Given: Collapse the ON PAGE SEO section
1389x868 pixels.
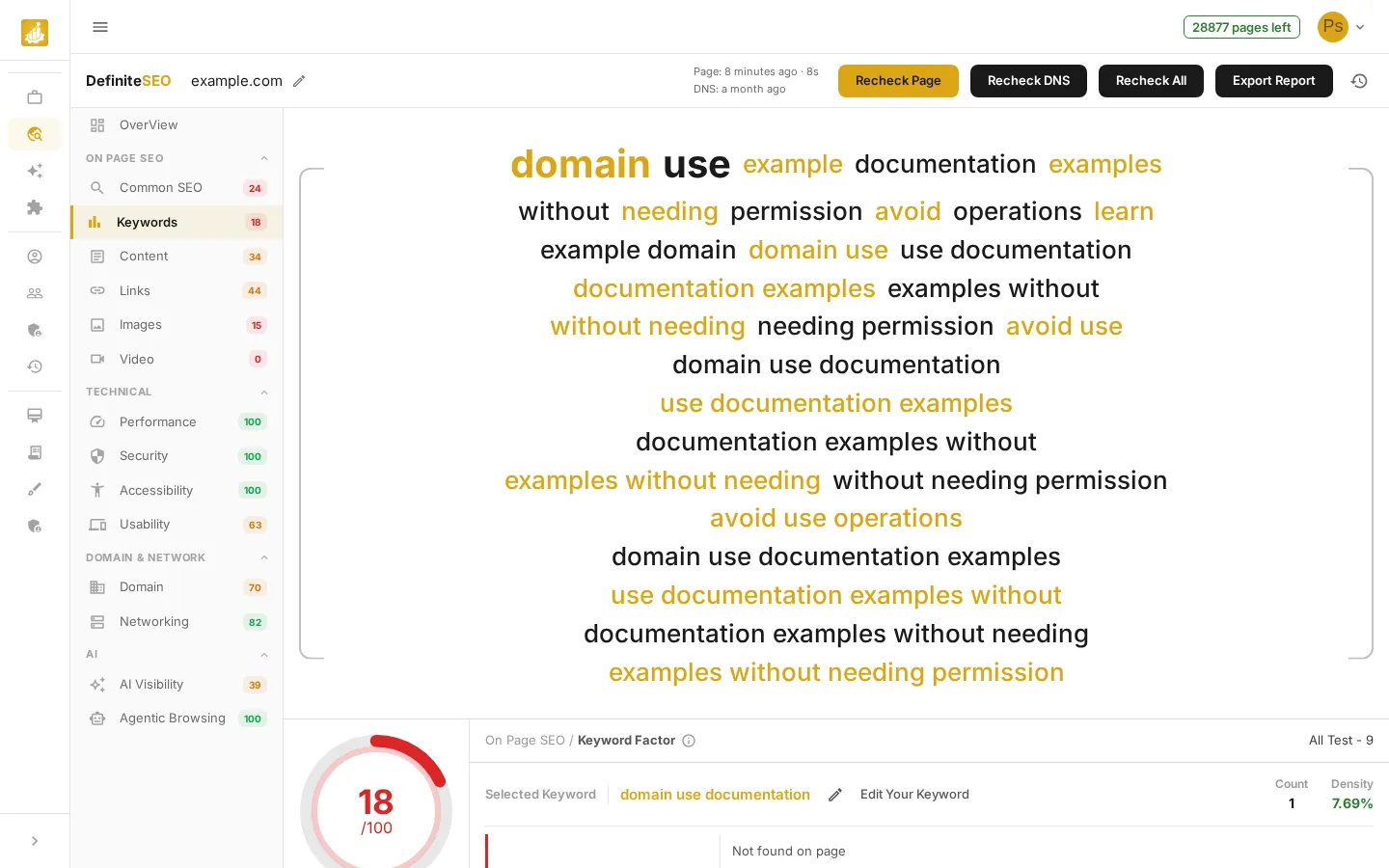Looking at the screenshot, I should (264, 158).
